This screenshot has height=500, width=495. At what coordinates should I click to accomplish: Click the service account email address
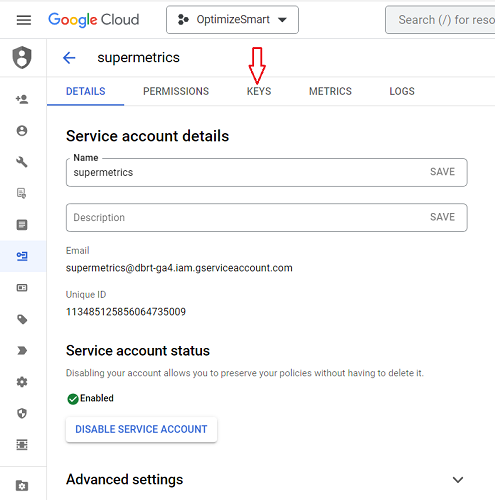[x=179, y=268]
